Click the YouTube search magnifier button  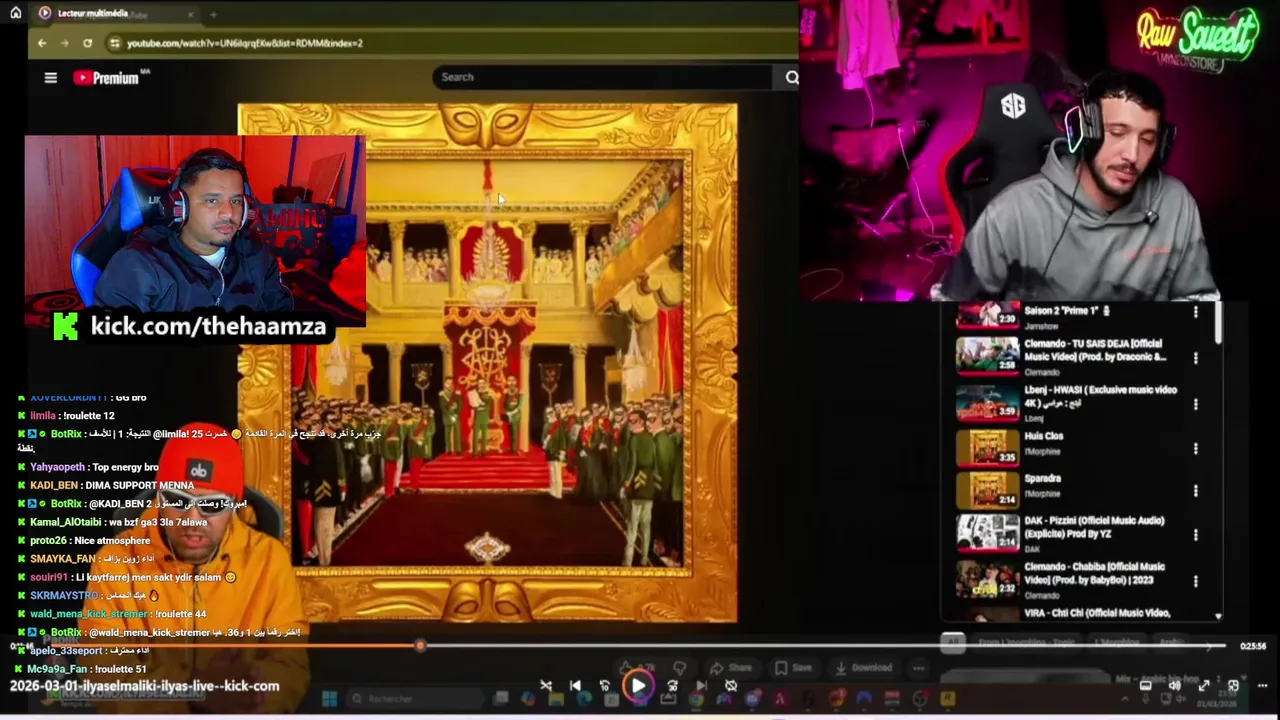pos(791,77)
